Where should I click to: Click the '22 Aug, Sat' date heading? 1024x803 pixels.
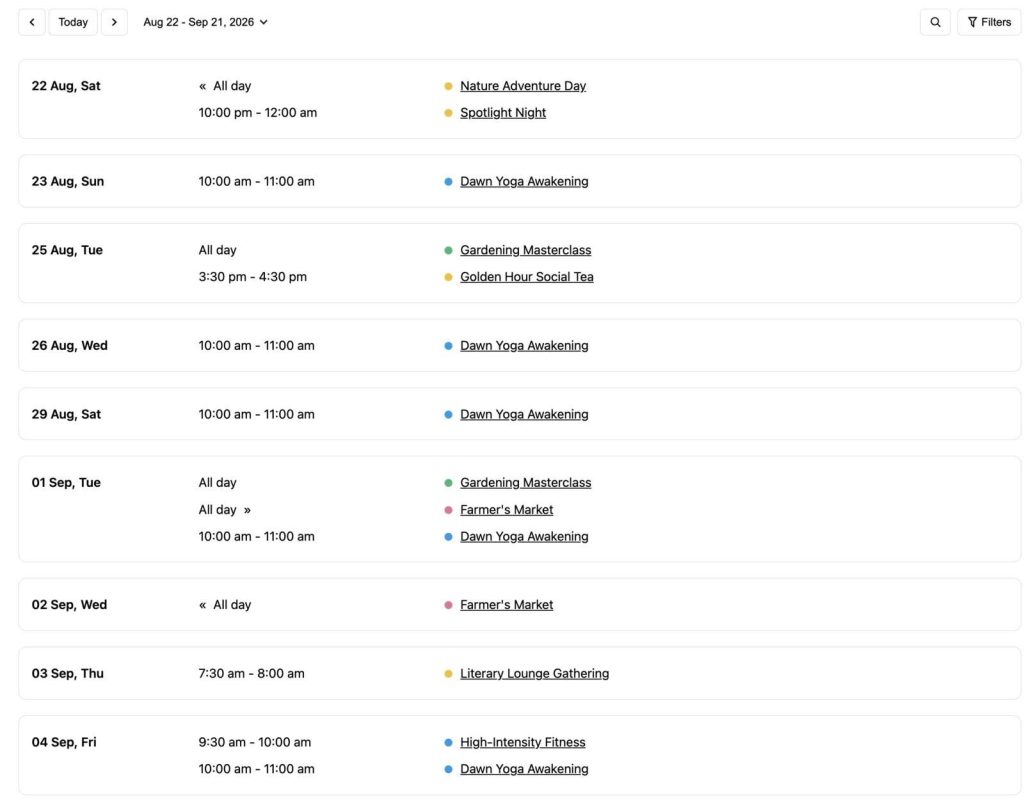tap(66, 86)
